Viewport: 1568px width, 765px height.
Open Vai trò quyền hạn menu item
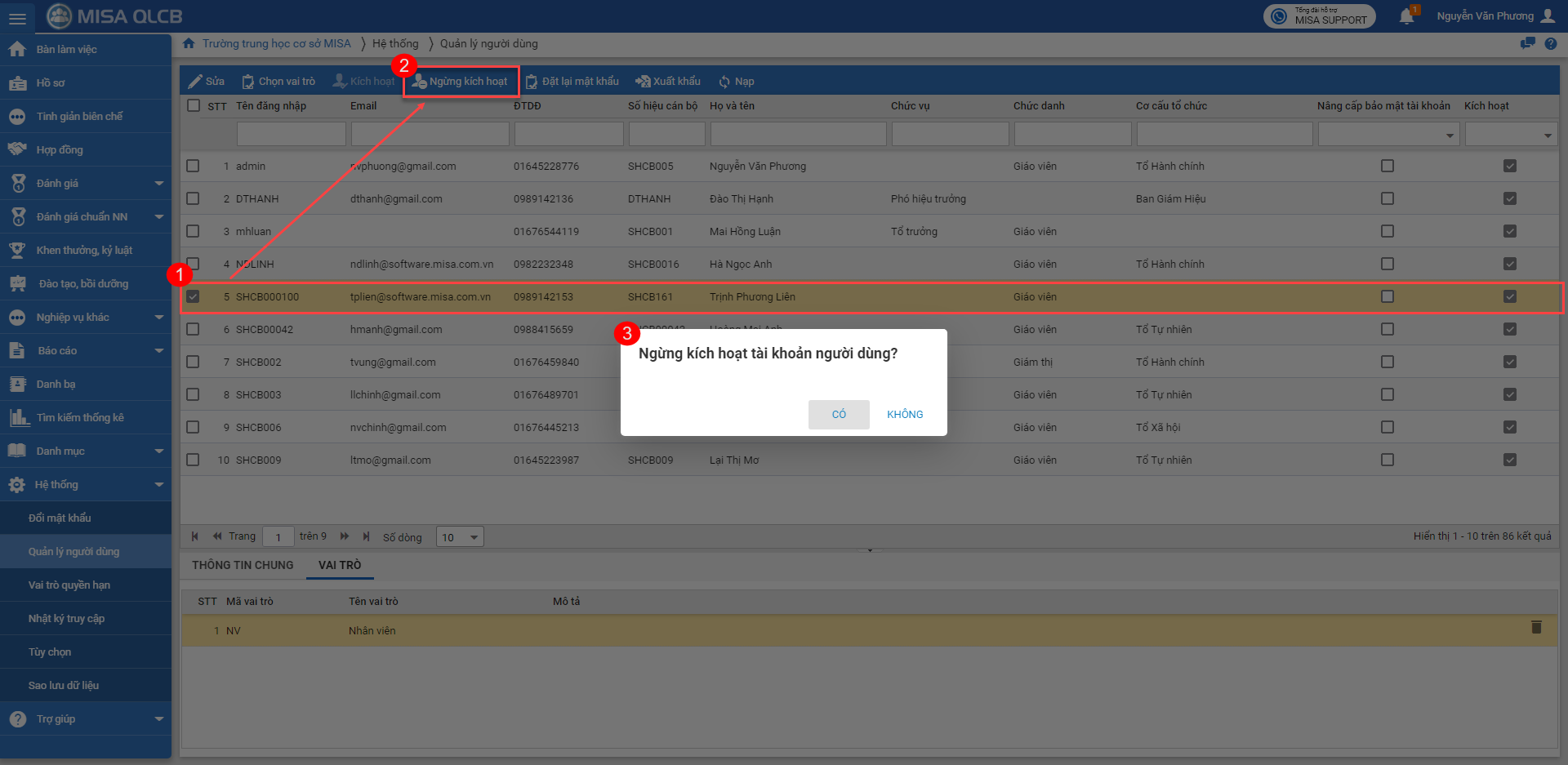coord(69,585)
